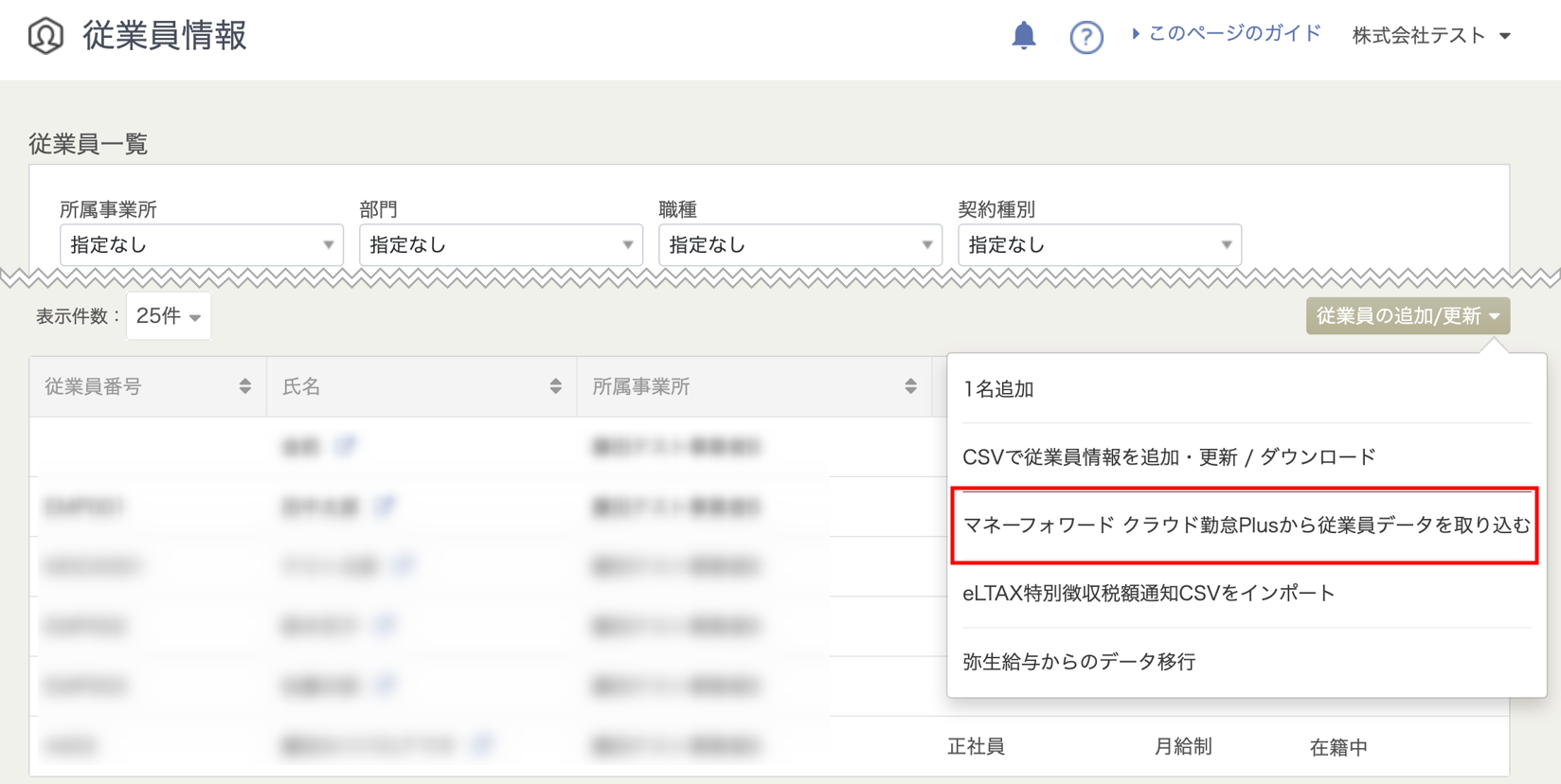Change 表示件数 using the 25件 dropdown
The width and height of the screenshot is (1561, 784).
click(x=169, y=317)
